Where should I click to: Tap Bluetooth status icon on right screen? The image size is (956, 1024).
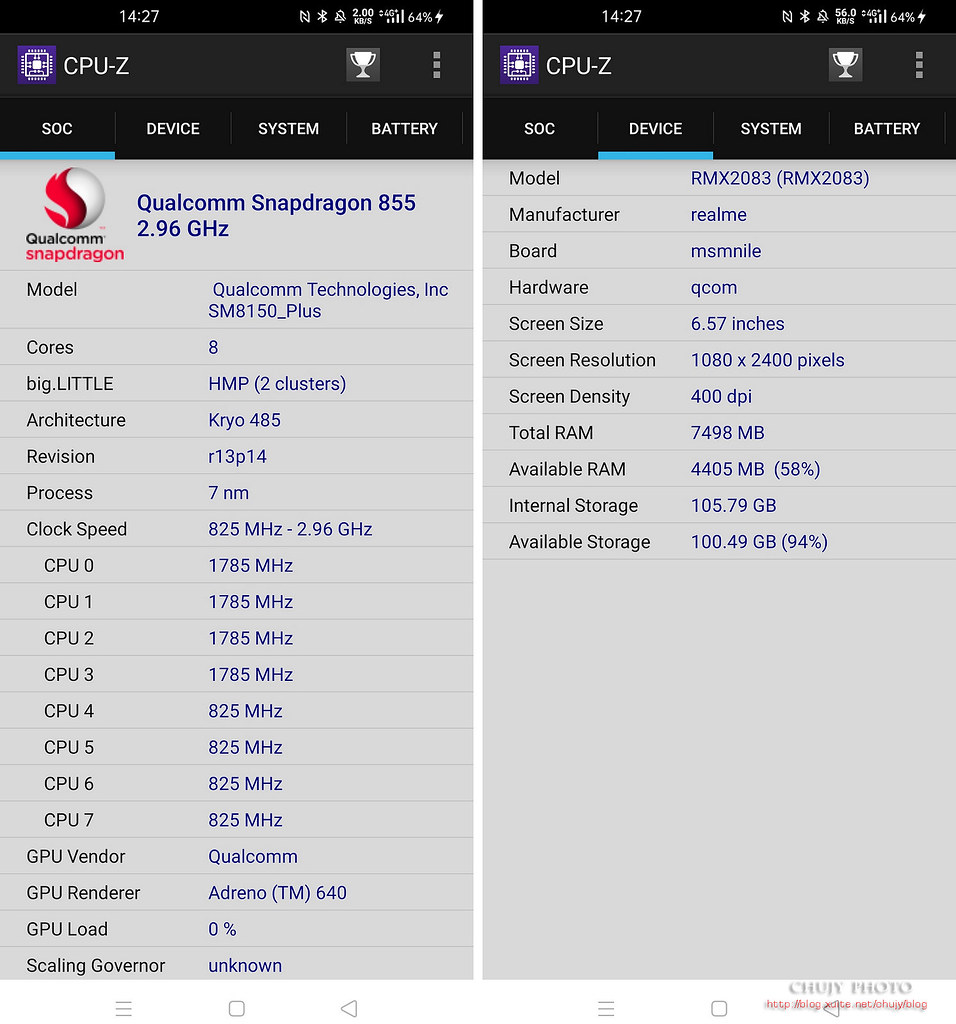pyautogui.click(x=805, y=16)
